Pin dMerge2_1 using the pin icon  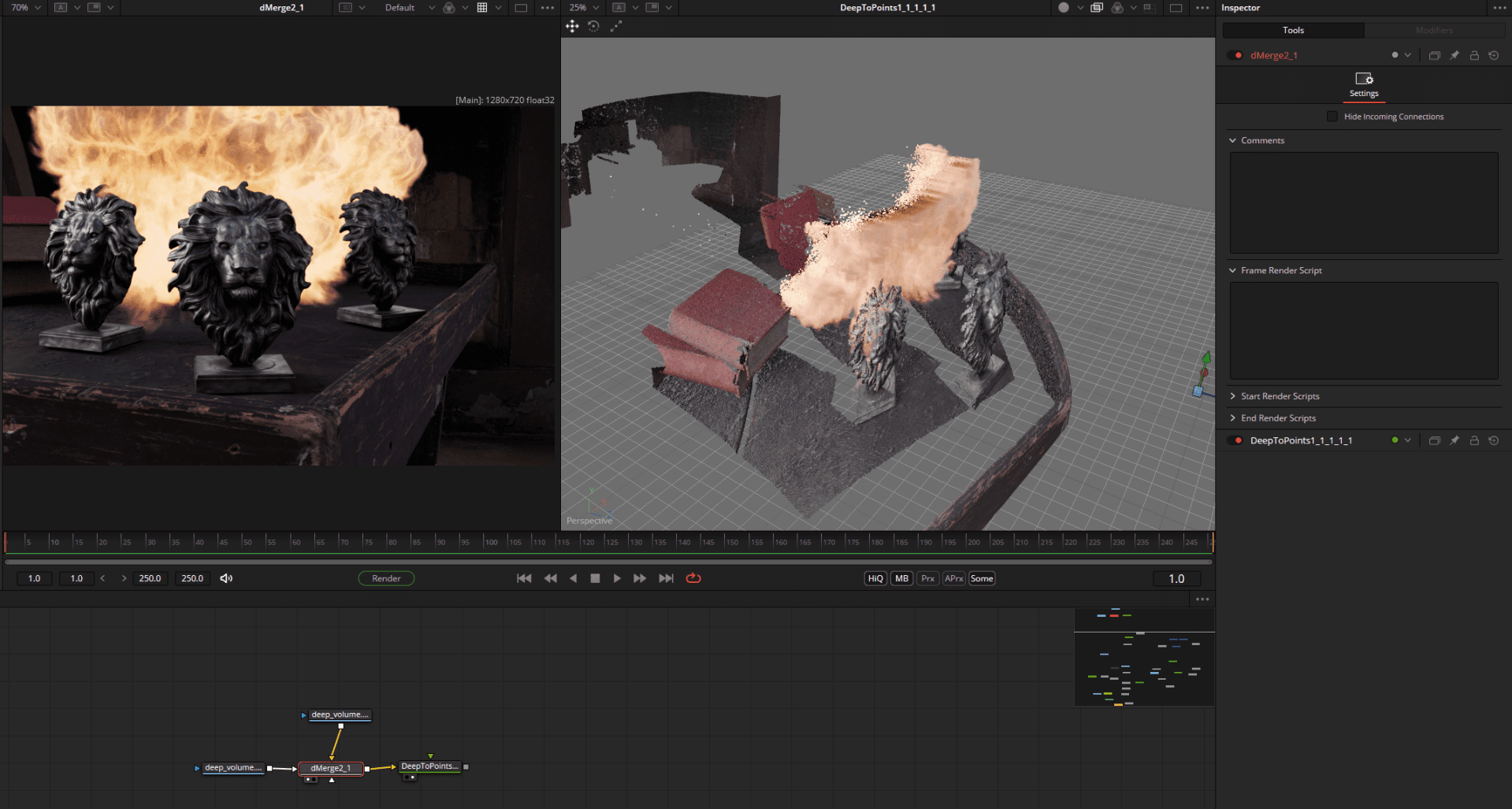pos(1454,55)
